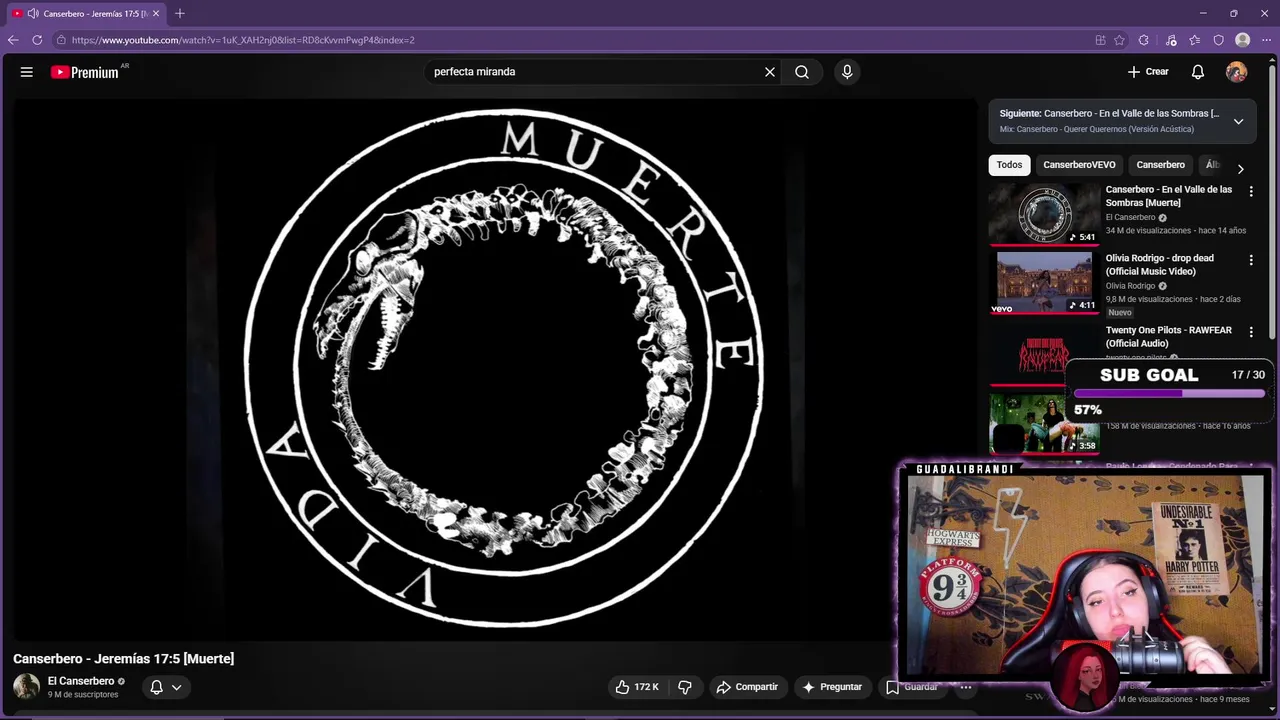Open browser settings three-dot menu
Screen dimensions: 1280x720
pyautogui.click(x=1266, y=40)
